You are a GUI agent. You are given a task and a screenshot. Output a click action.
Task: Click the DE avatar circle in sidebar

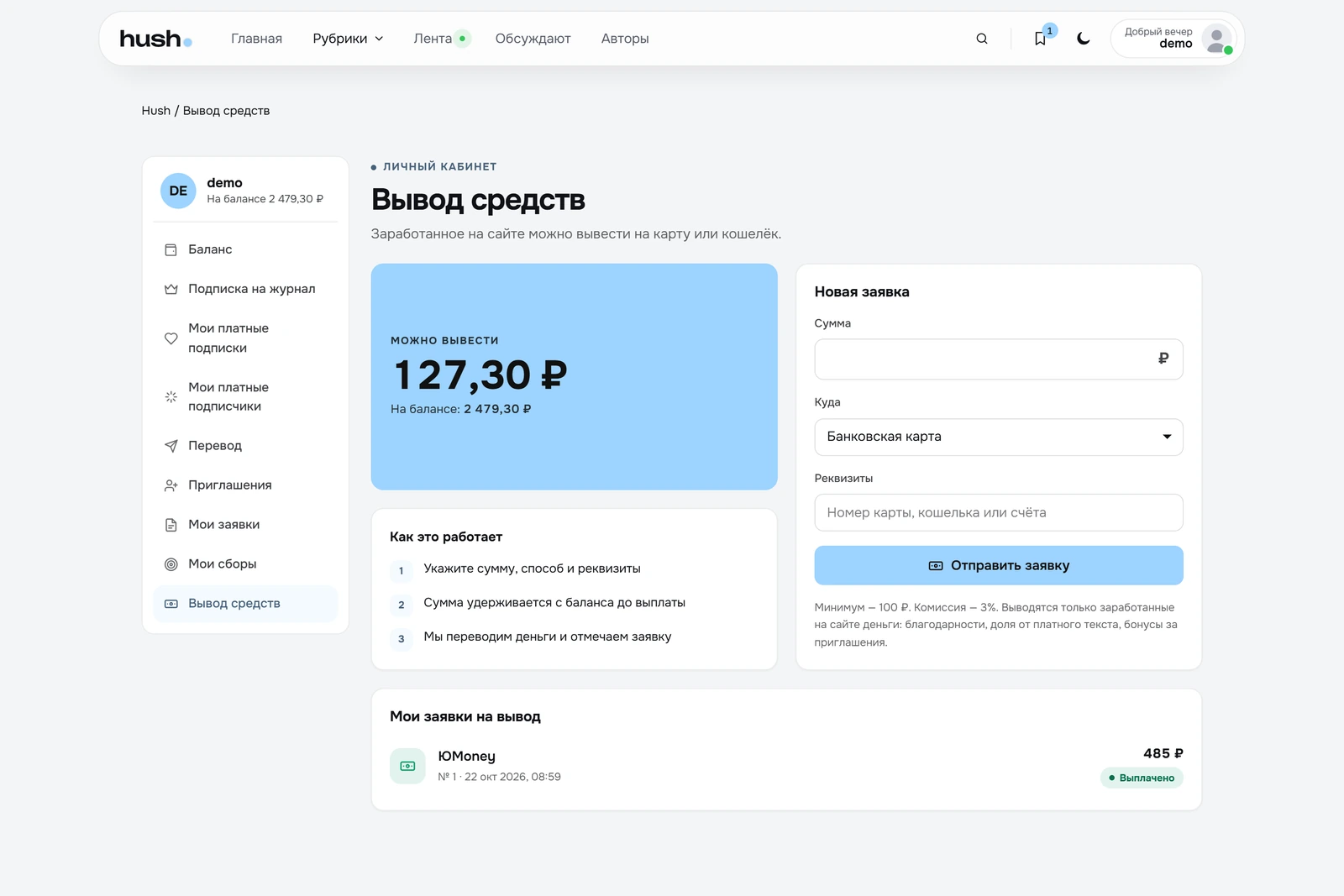[x=178, y=191]
